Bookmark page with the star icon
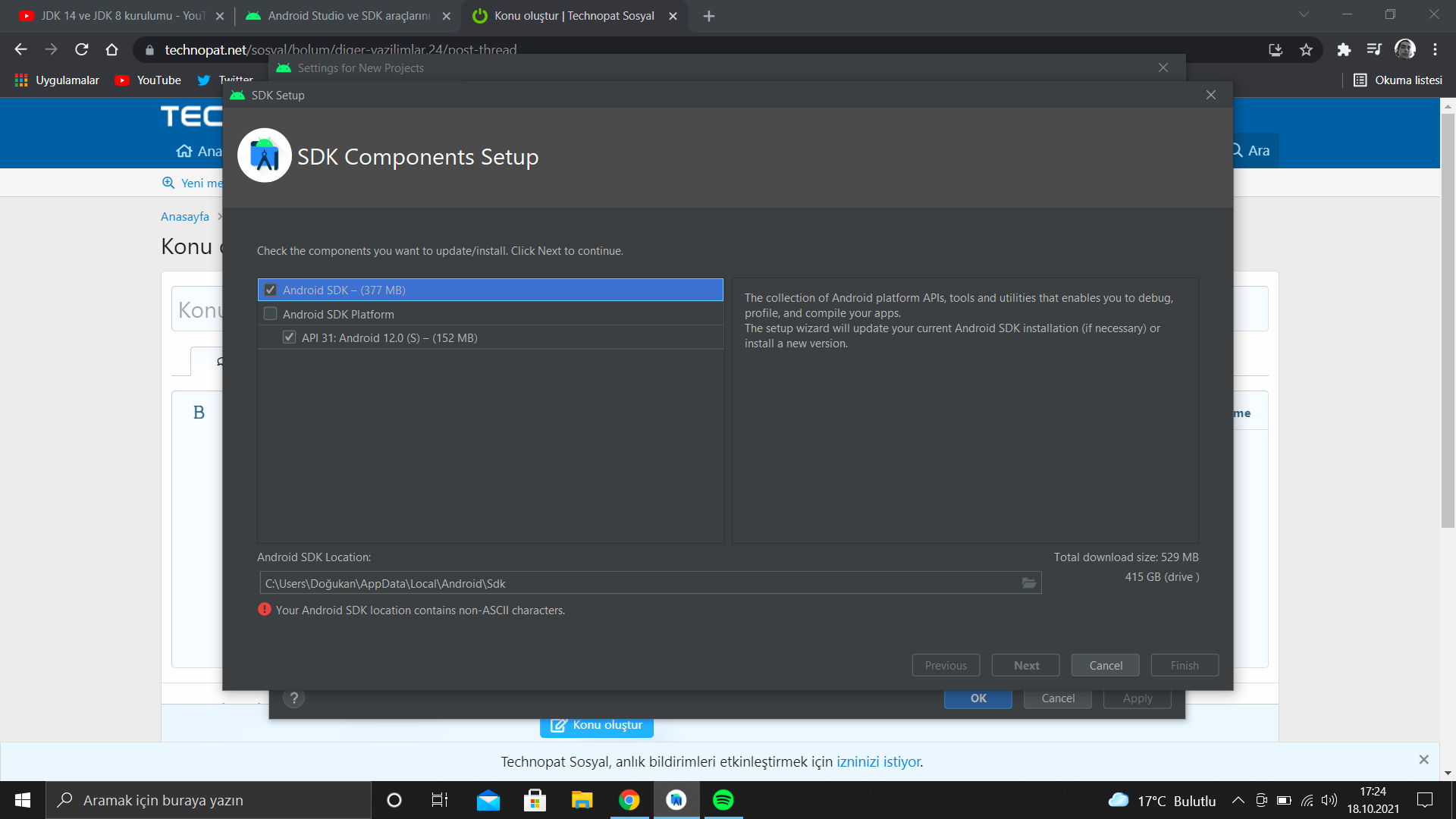The image size is (1456, 819). 1306,50
